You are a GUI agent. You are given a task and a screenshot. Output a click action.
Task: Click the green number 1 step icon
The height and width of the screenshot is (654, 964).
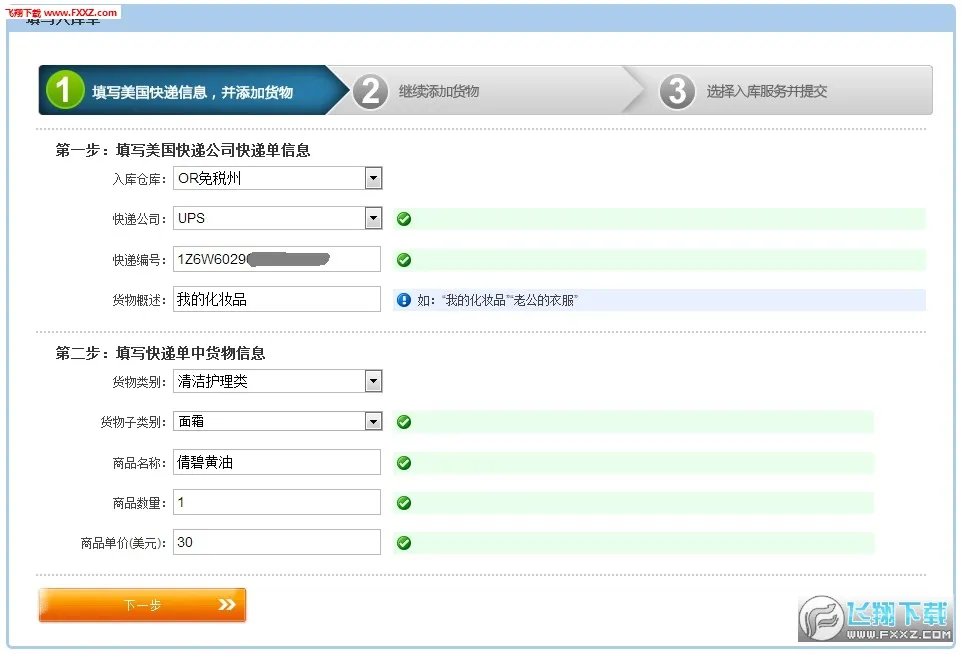coord(65,90)
